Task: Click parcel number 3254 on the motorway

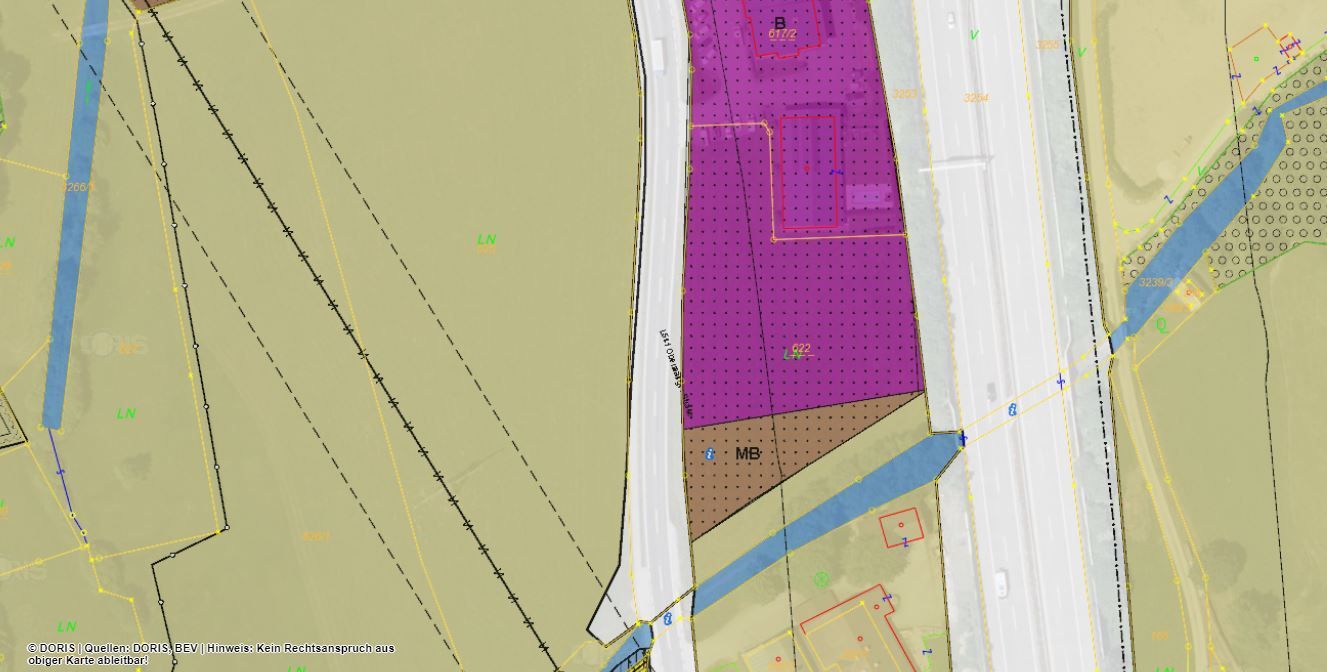Action: [976, 98]
